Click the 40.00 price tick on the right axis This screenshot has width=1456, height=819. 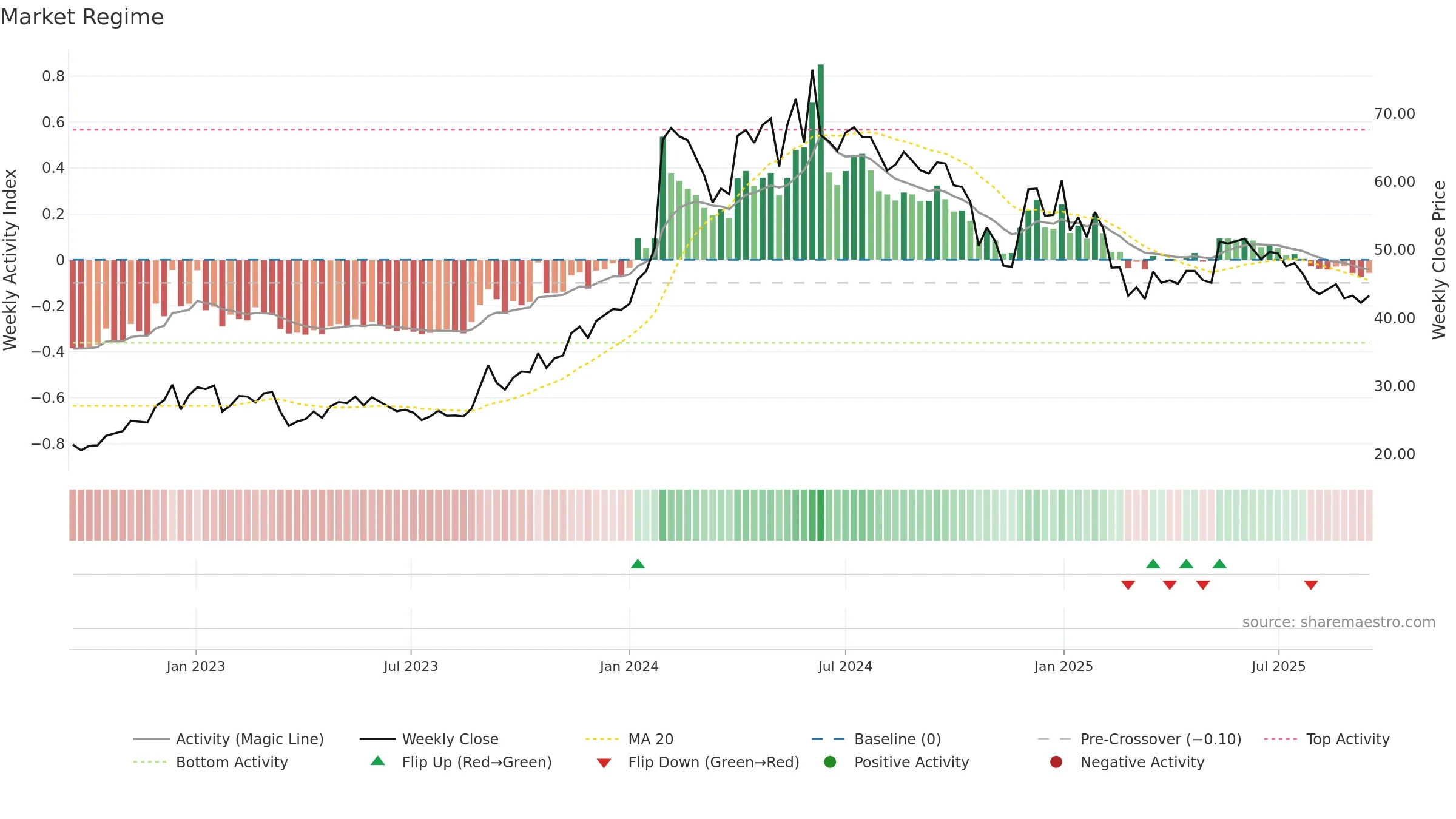1395,318
